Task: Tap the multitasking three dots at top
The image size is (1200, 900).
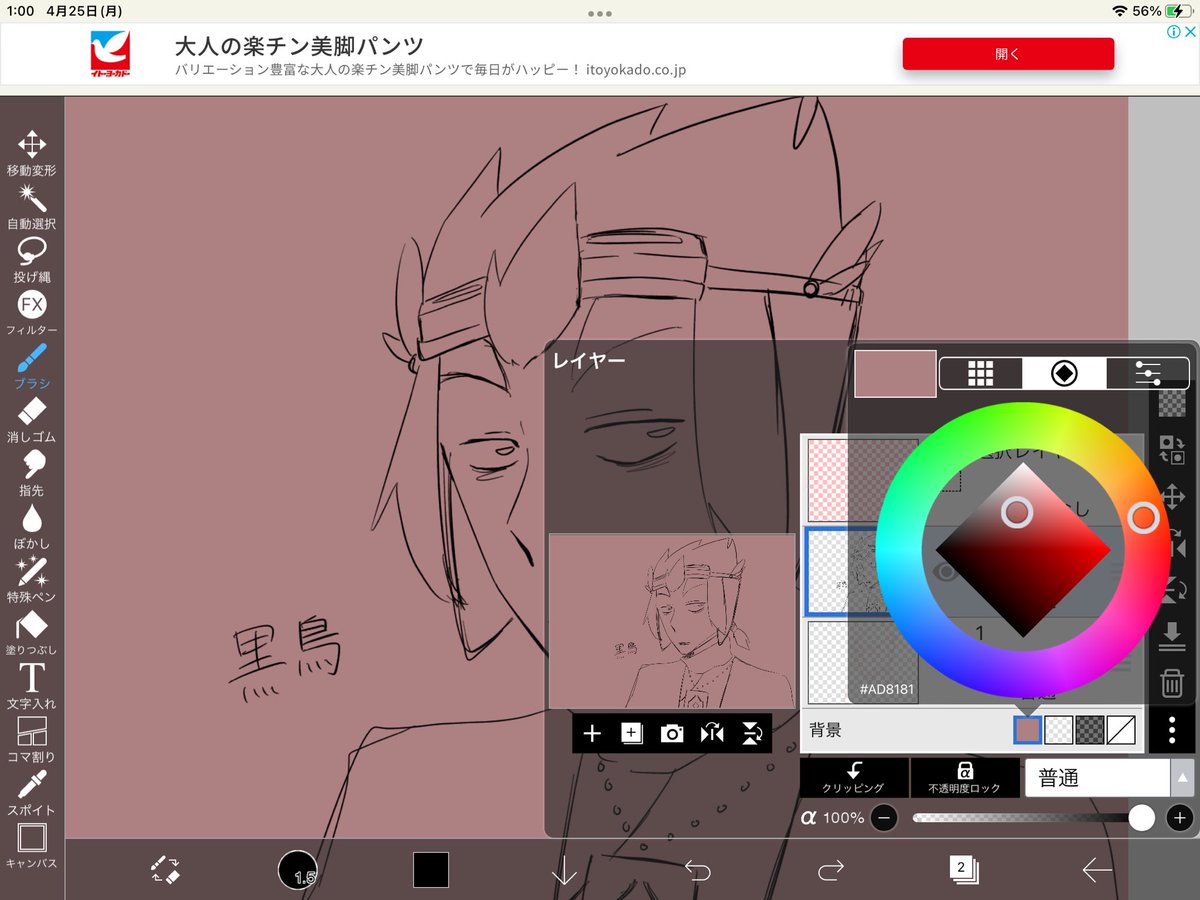Action: click(x=600, y=13)
